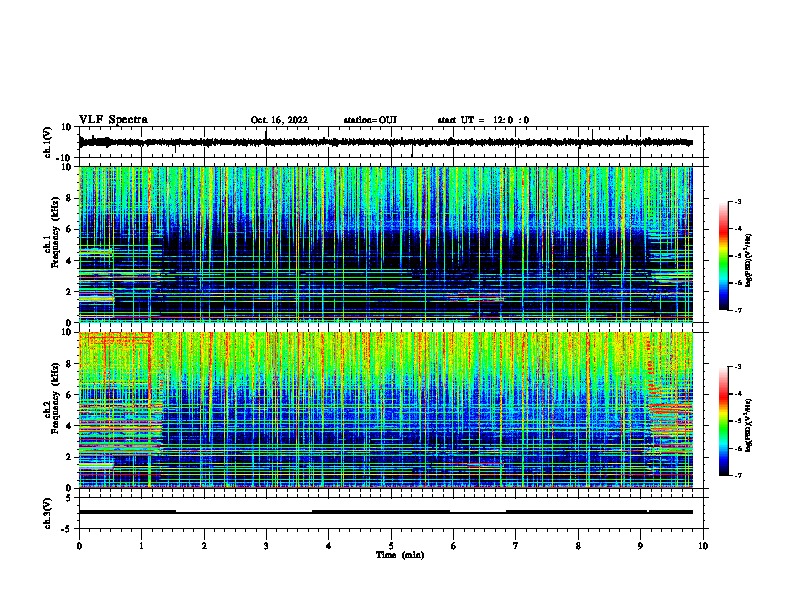Screen dimensions: 792x612
Task: Click the date text "Oct. 16, 2022"
Action: click(279, 120)
